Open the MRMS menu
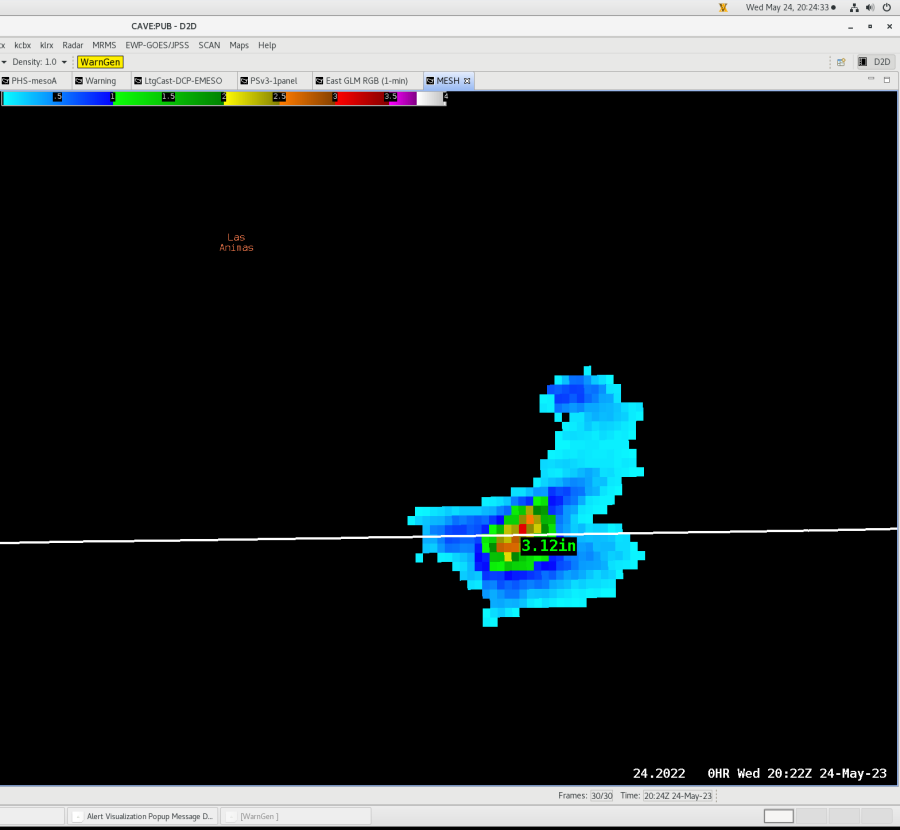The image size is (900, 830). pyautogui.click(x=104, y=45)
